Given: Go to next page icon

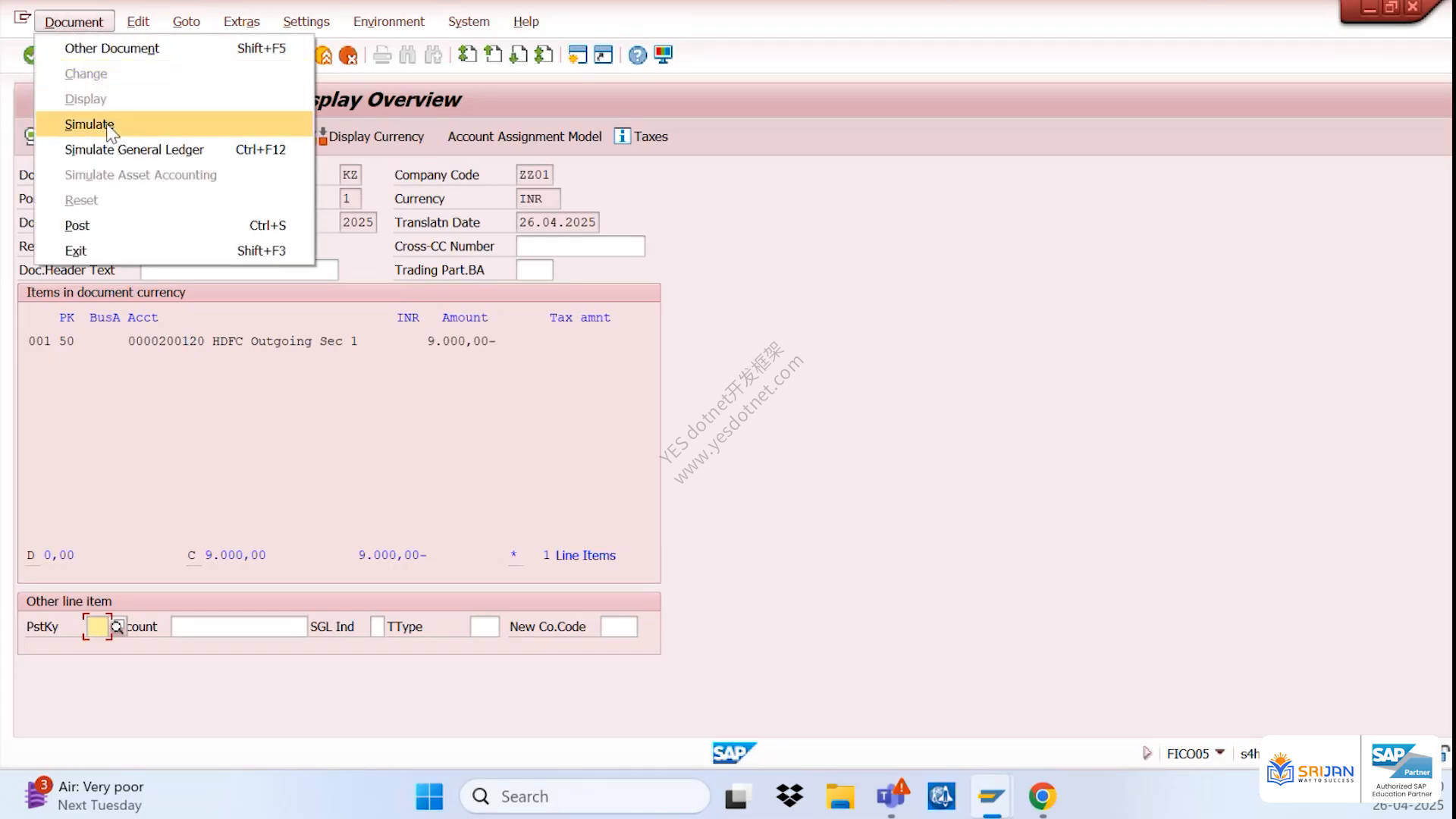Looking at the screenshot, I should click(x=519, y=55).
